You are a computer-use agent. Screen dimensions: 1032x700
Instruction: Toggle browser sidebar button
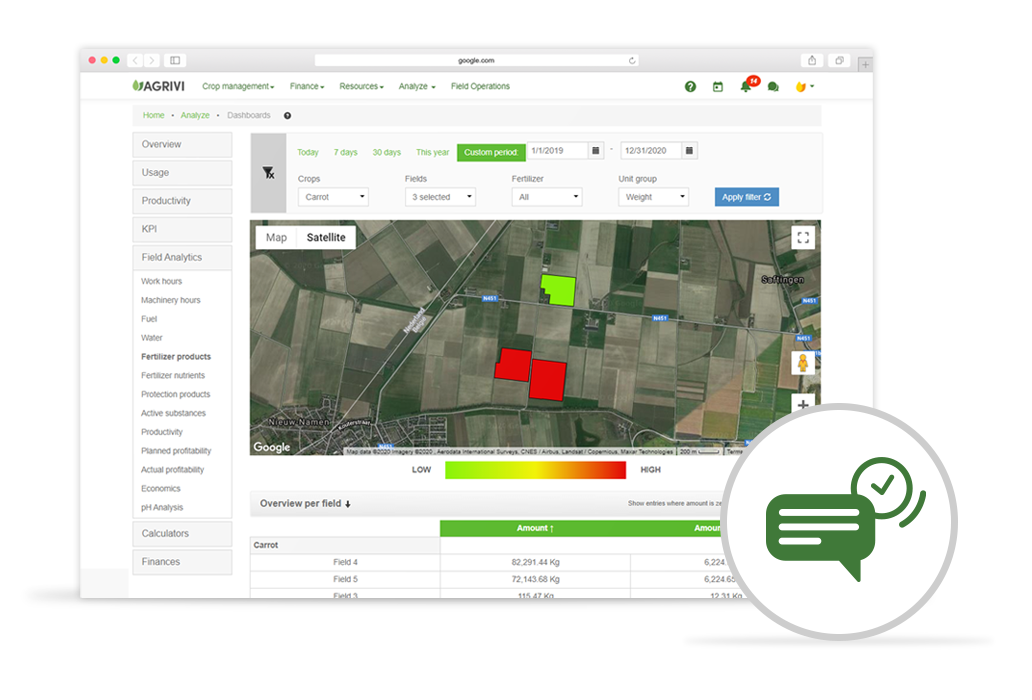coord(175,61)
